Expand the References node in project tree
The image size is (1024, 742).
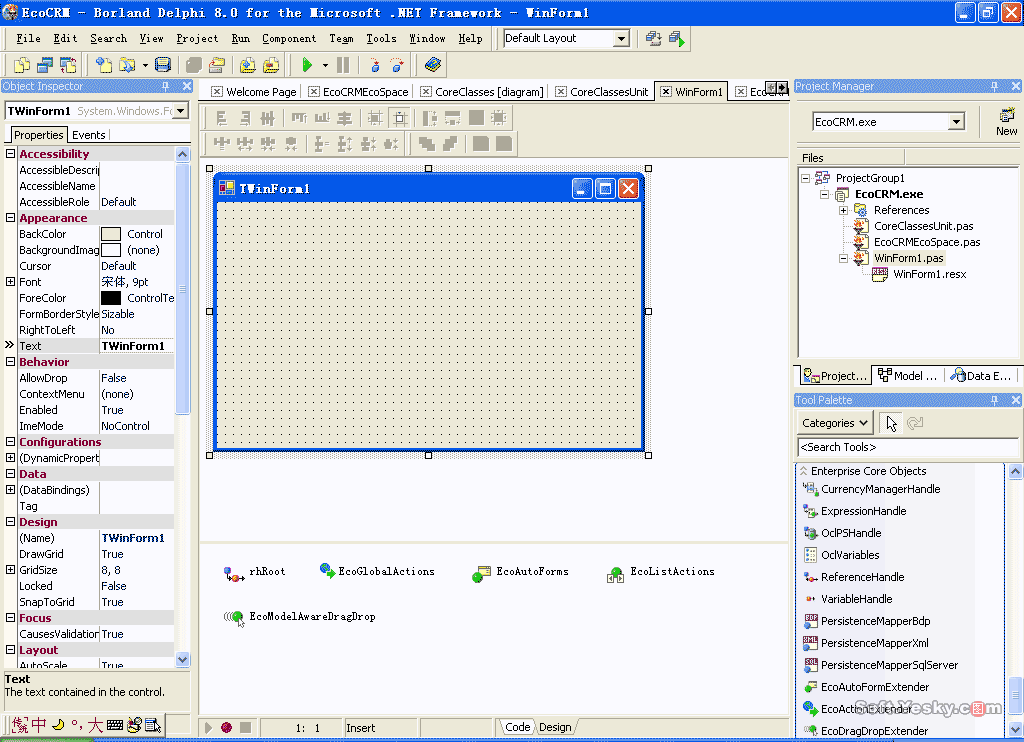tap(844, 210)
